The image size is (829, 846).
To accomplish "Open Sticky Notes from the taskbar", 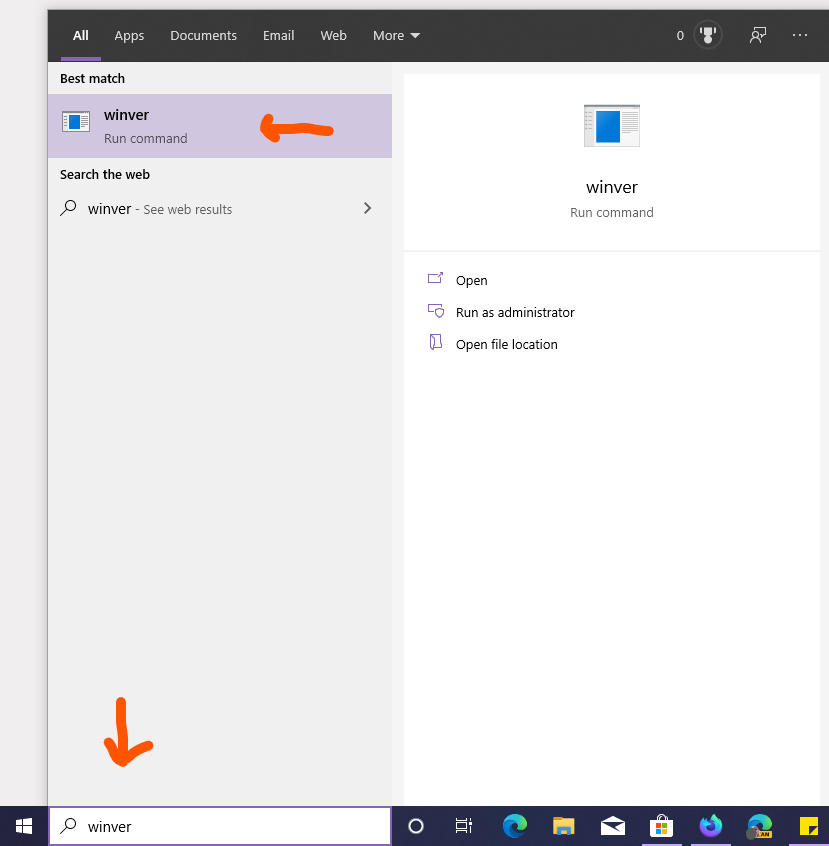I will click(808, 825).
